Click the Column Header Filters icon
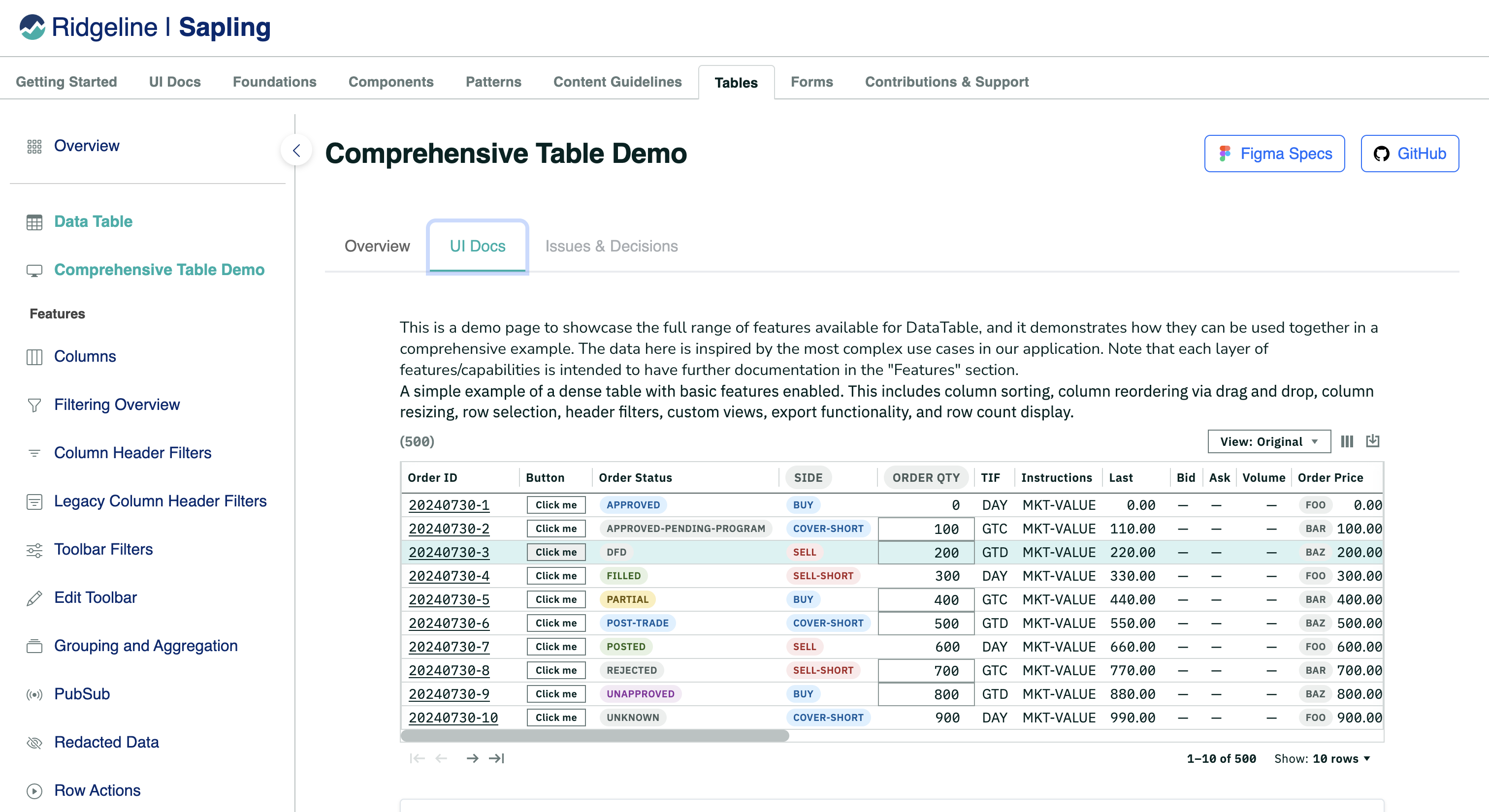1489x812 pixels. (x=34, y=453)
